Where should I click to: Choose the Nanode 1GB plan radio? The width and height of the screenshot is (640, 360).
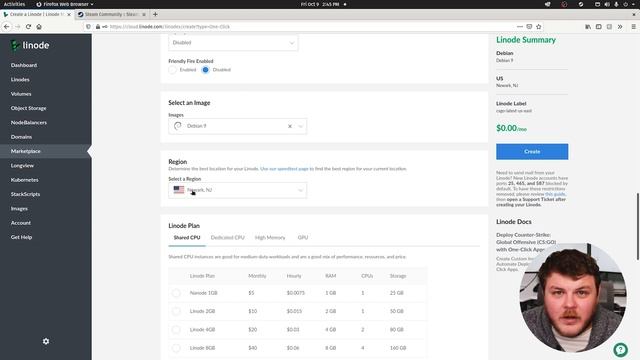pyautogui.click(x=176, y=293)
